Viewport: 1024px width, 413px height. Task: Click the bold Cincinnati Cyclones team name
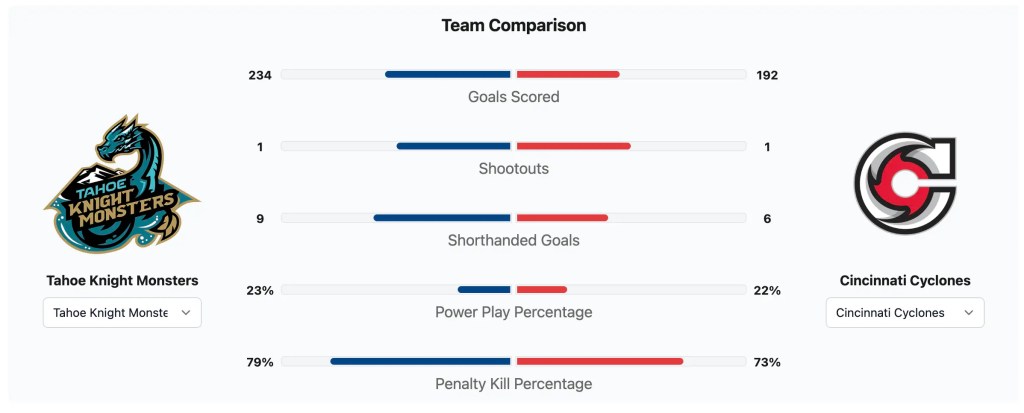tap(905, 281)
